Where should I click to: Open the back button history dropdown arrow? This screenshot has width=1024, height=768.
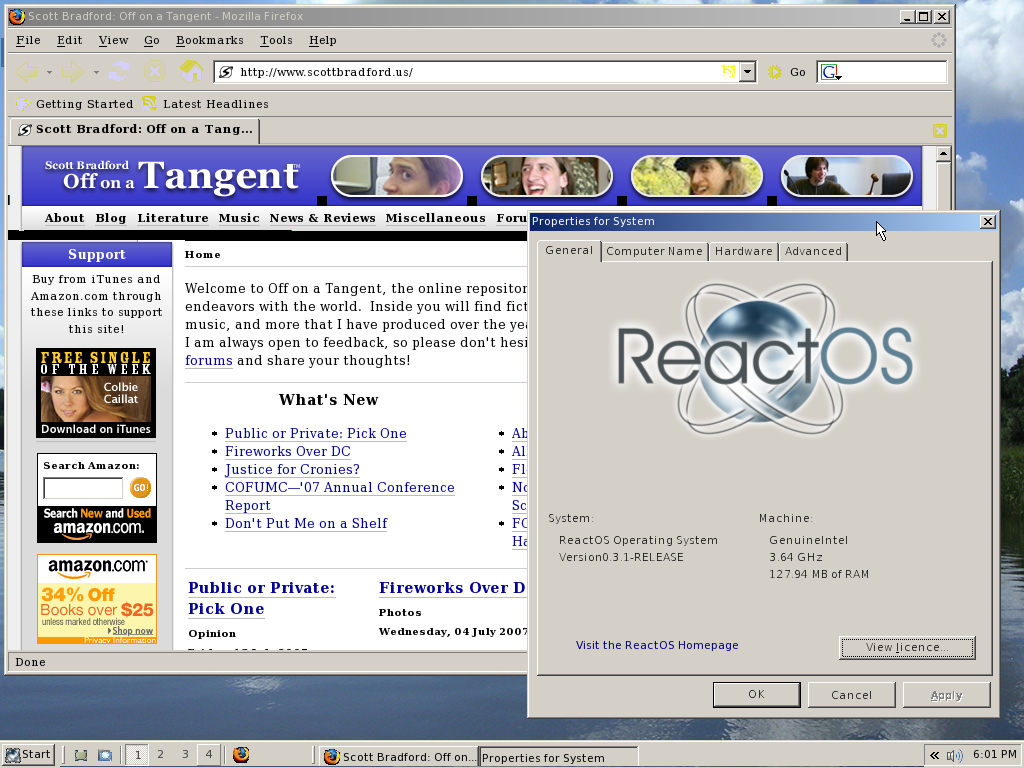click(47, 72)
